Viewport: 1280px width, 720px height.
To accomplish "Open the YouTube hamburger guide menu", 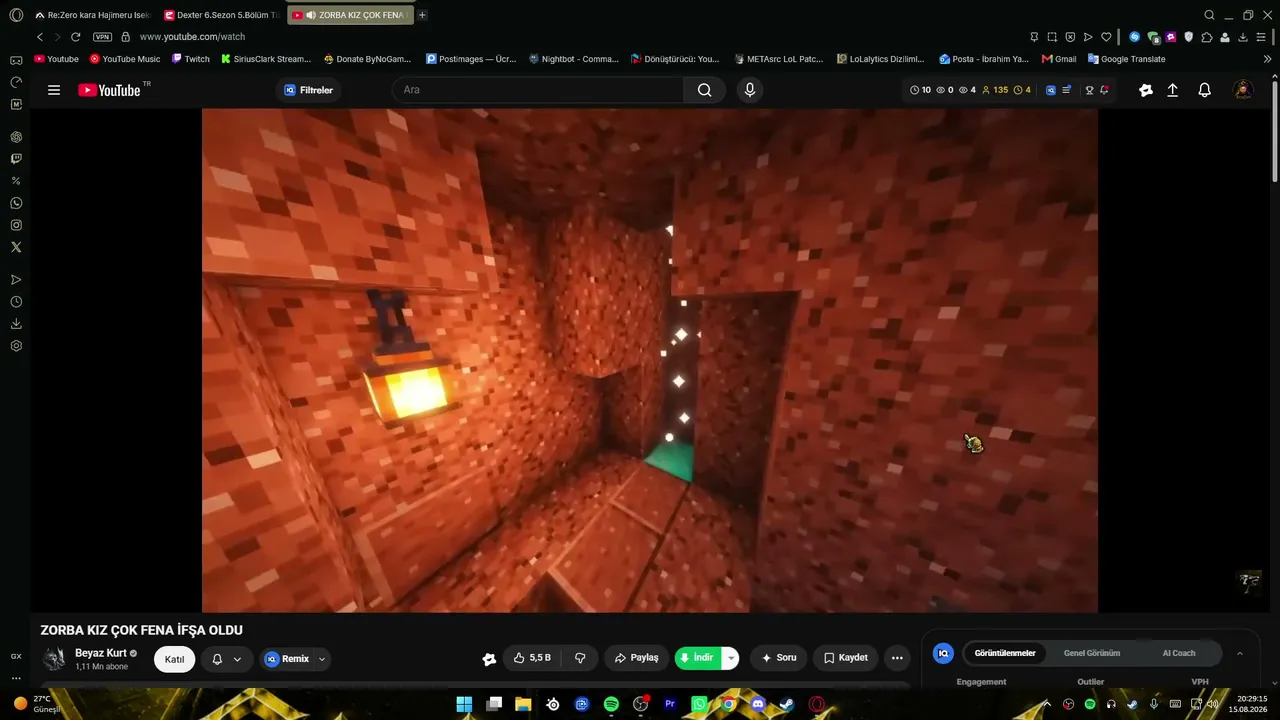I will coord(54,90).
